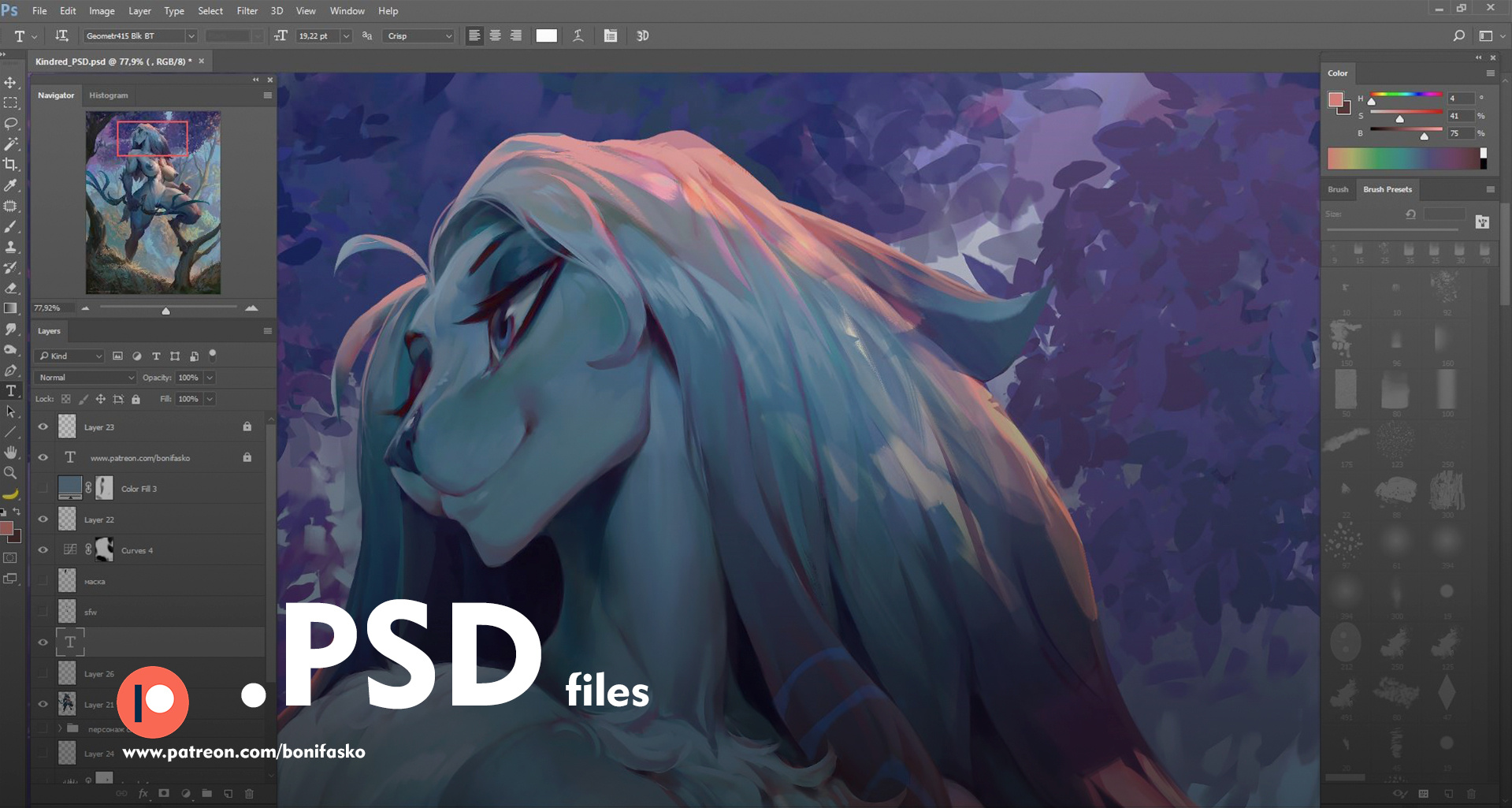Select the Layer 22 row by name
1512x808 pixels.
[x=99, y=519]
